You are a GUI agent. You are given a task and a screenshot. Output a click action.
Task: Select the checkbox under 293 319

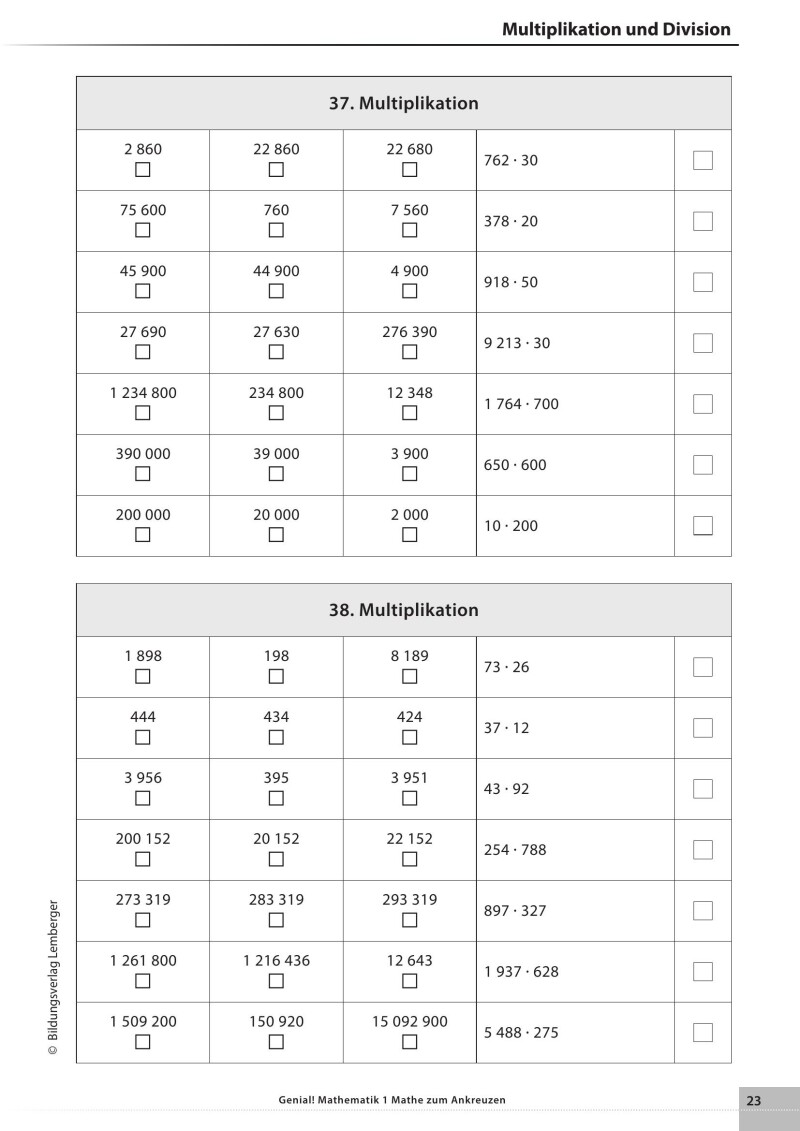point(409,921)
